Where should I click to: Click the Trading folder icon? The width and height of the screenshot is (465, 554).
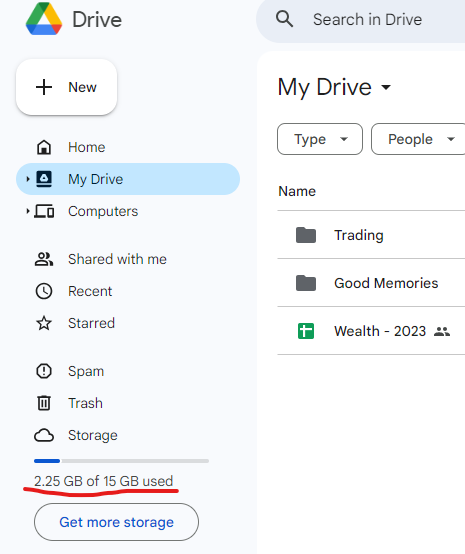[x=306, y=235]
